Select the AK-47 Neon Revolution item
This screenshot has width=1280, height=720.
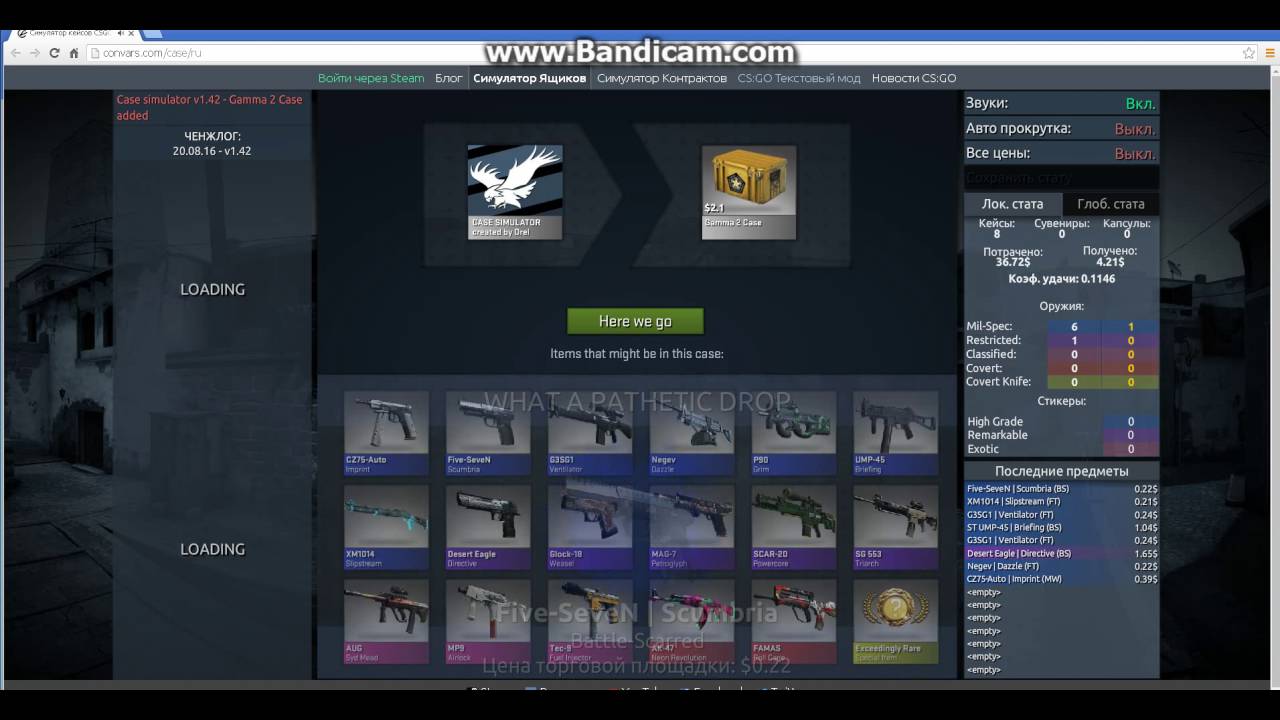click(x=693, y=621)
